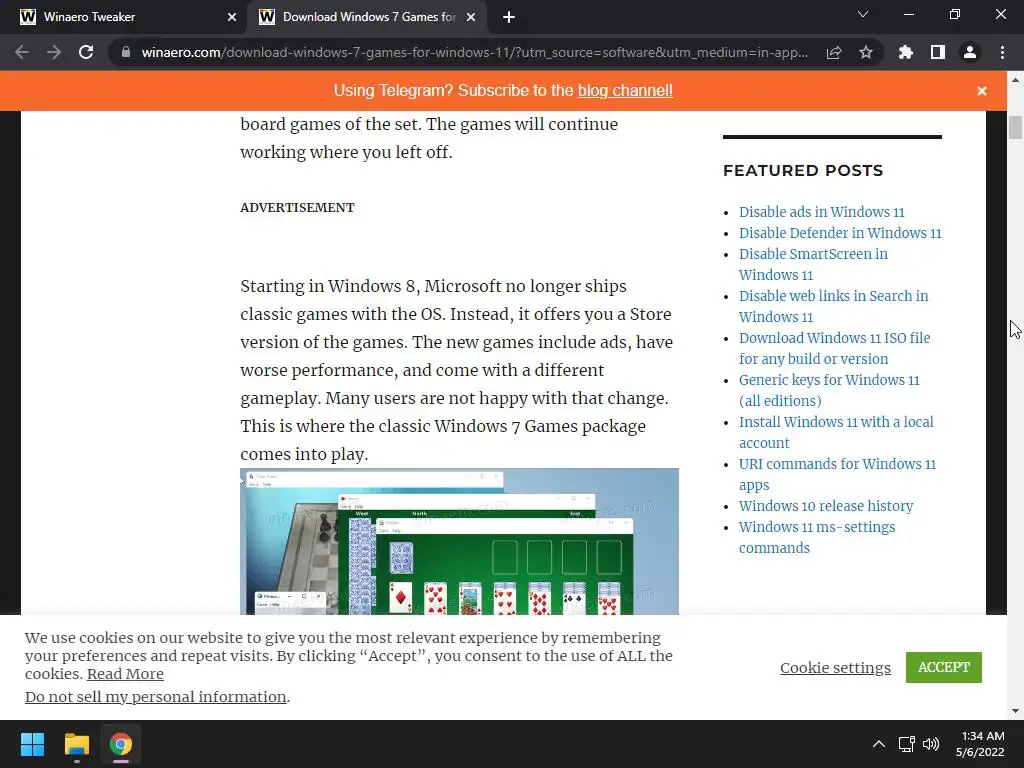The width and height of the screenshot is (1024, 768).
Task: Open URI commands for Windows 11 apps
Action: pyautogui.click(x=837, y=474)
